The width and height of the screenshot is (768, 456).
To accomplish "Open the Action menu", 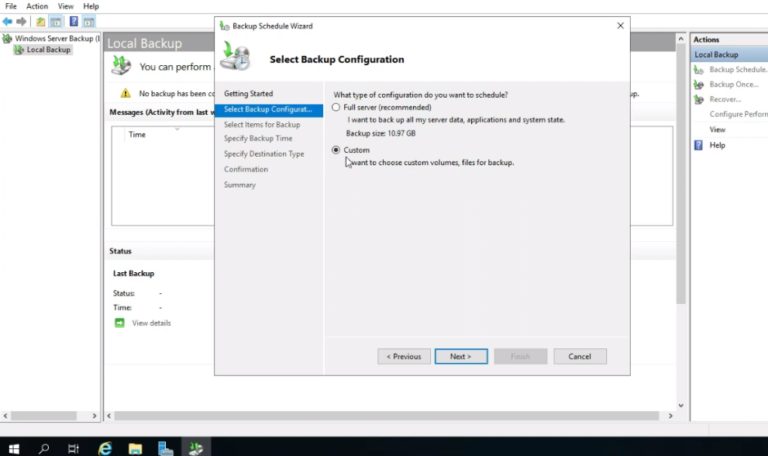I will (x=37, y=6).
